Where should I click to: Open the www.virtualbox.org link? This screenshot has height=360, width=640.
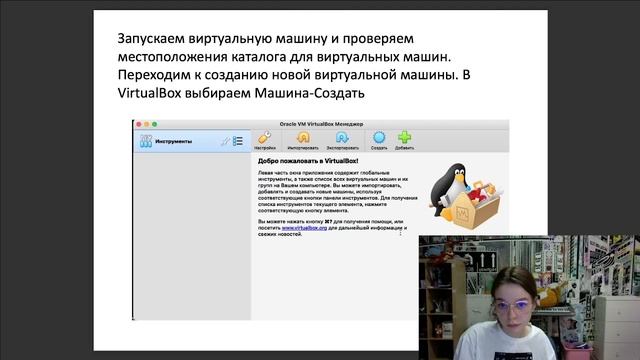click(304, 228)
